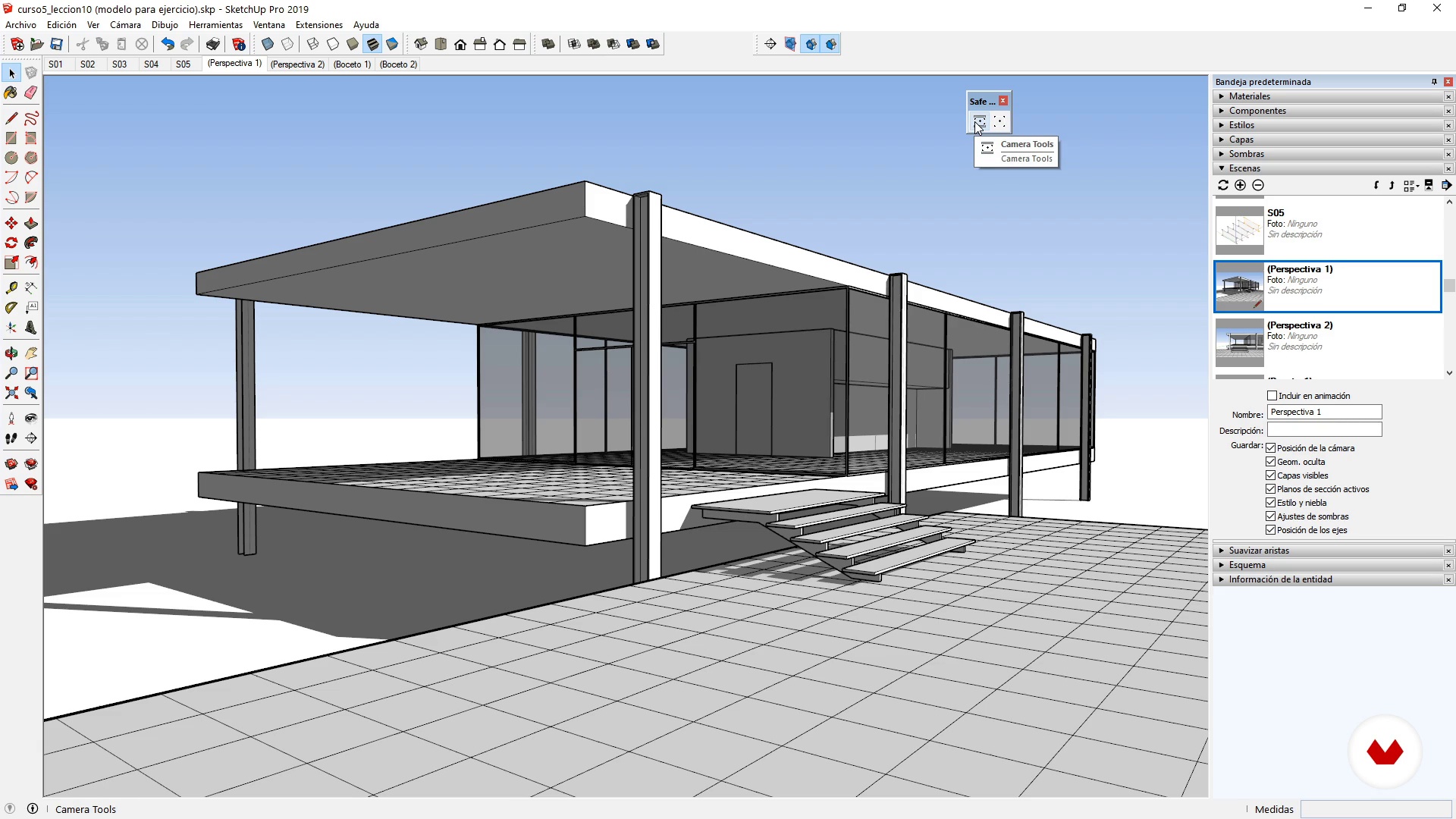The width and height of the screenshot is (1456, 819).
Task: Open the Extensiones menu
Action: (x=318, y=25)
